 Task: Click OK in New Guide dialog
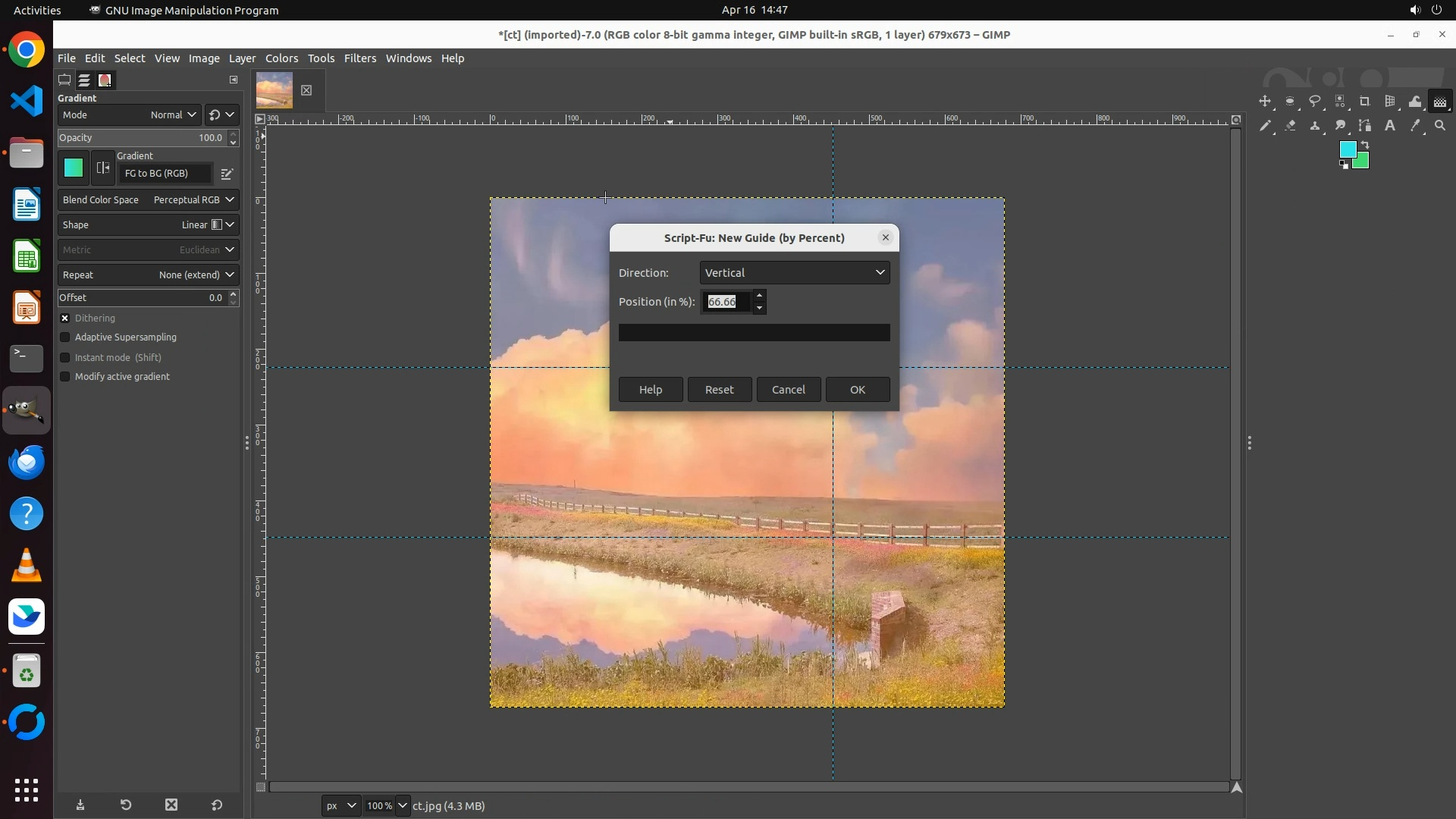click(857, 390)
